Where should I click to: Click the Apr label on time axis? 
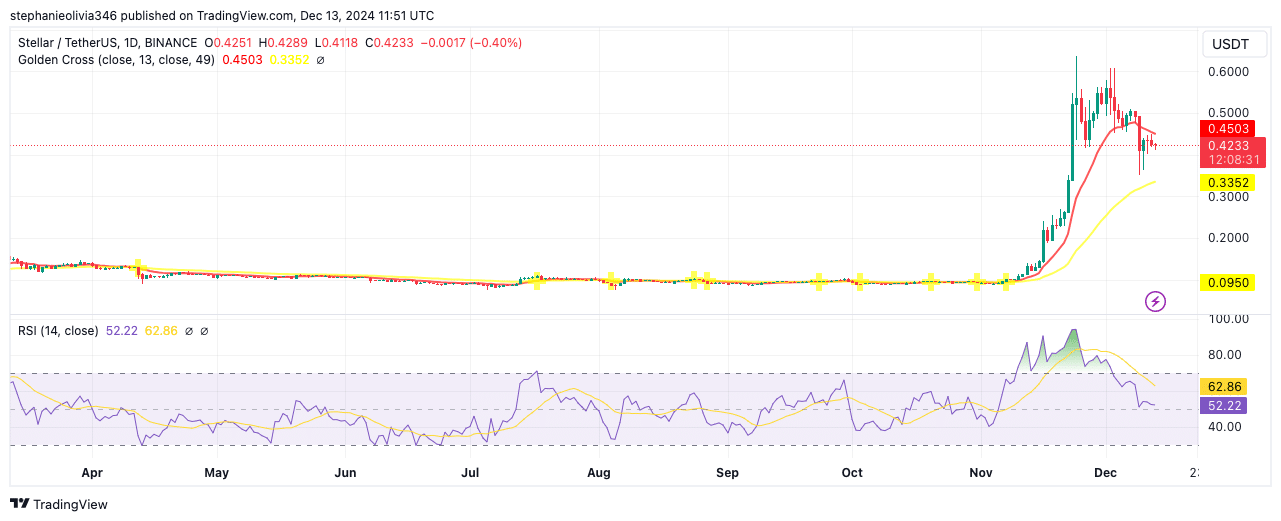coord(92,472)
